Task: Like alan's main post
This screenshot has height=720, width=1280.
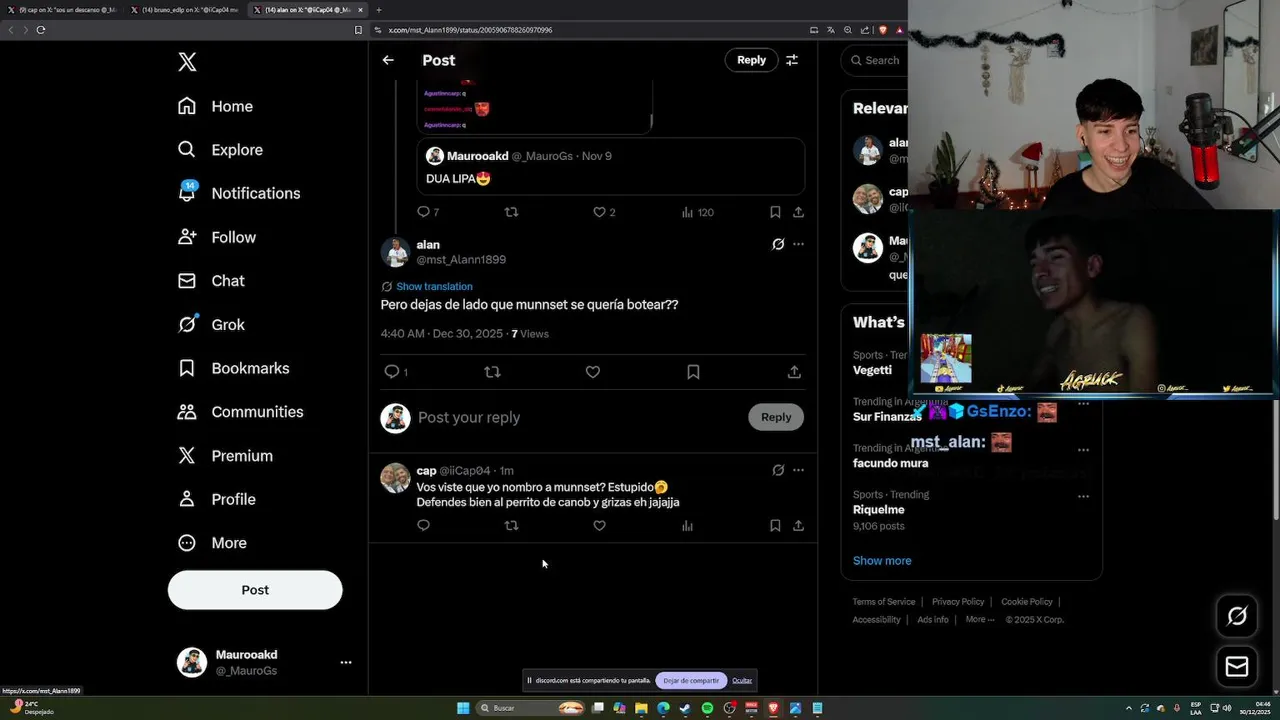Action: point(593,372)
